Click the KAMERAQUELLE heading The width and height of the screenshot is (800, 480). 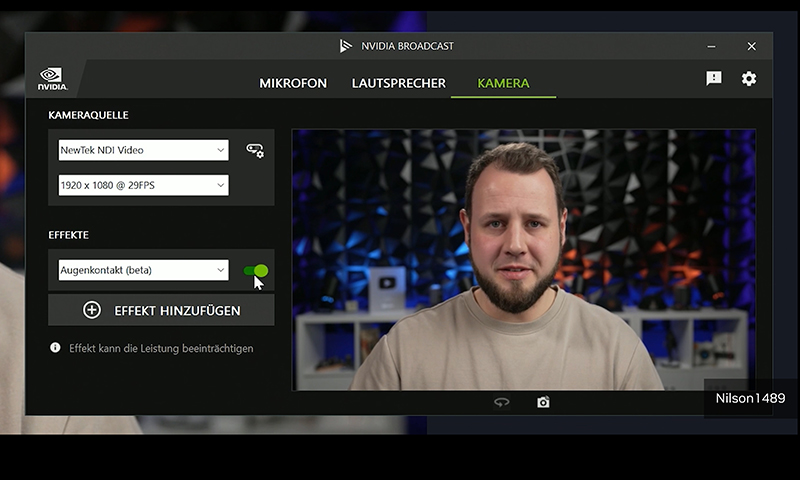coord(88,115)
